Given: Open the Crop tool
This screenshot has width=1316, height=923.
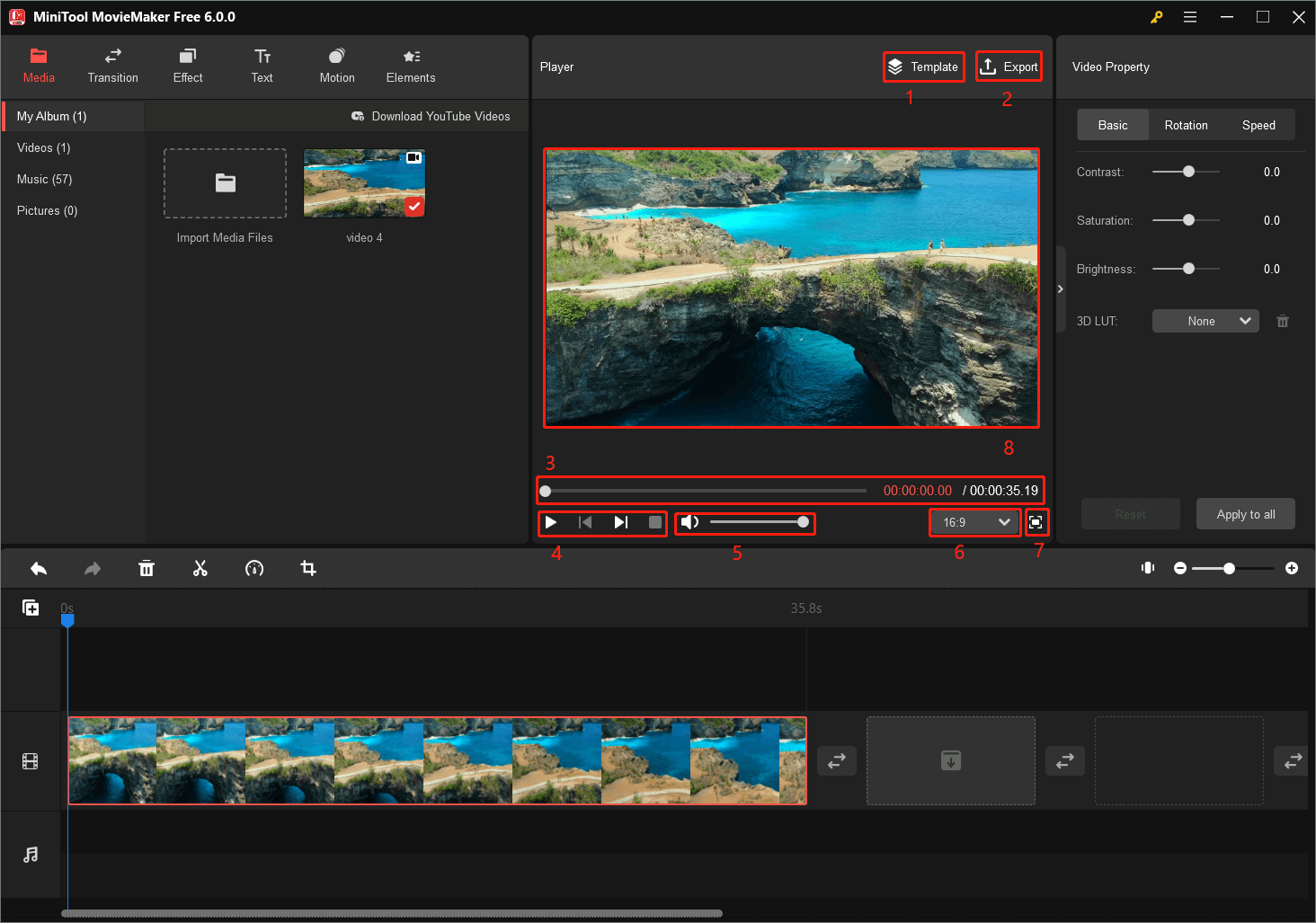Looking at the screenshot, I should coord(308,568).
